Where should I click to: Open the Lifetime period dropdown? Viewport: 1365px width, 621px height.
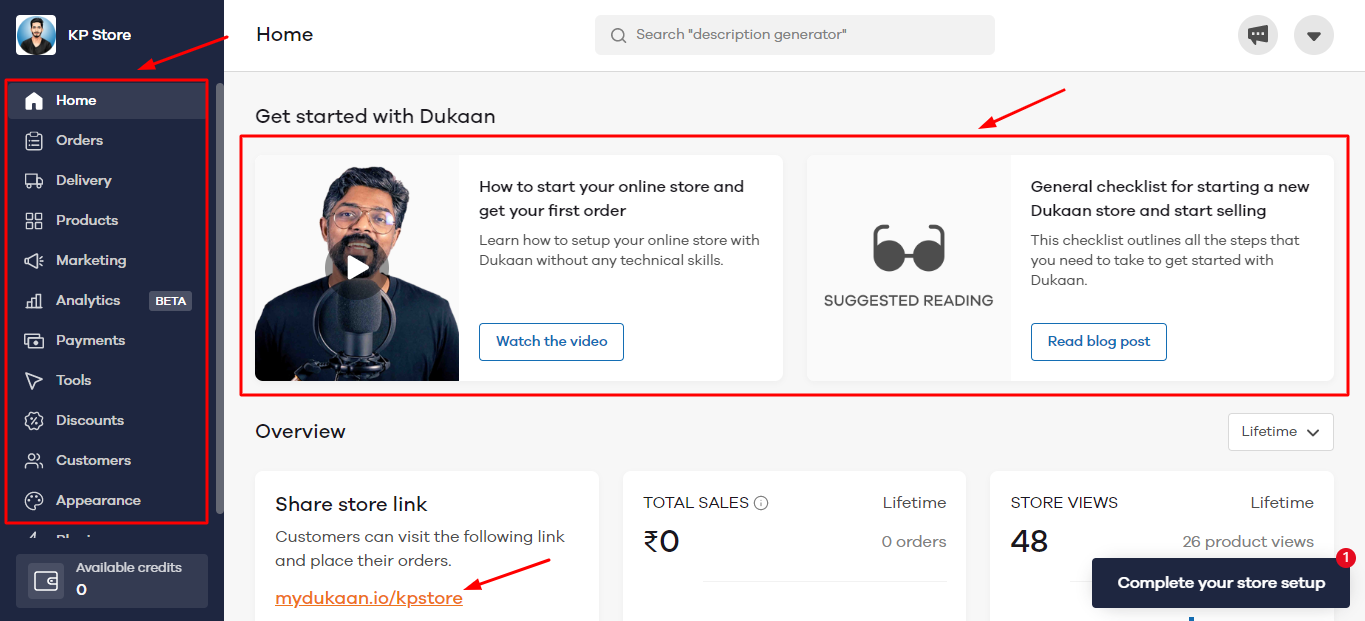1280,432
